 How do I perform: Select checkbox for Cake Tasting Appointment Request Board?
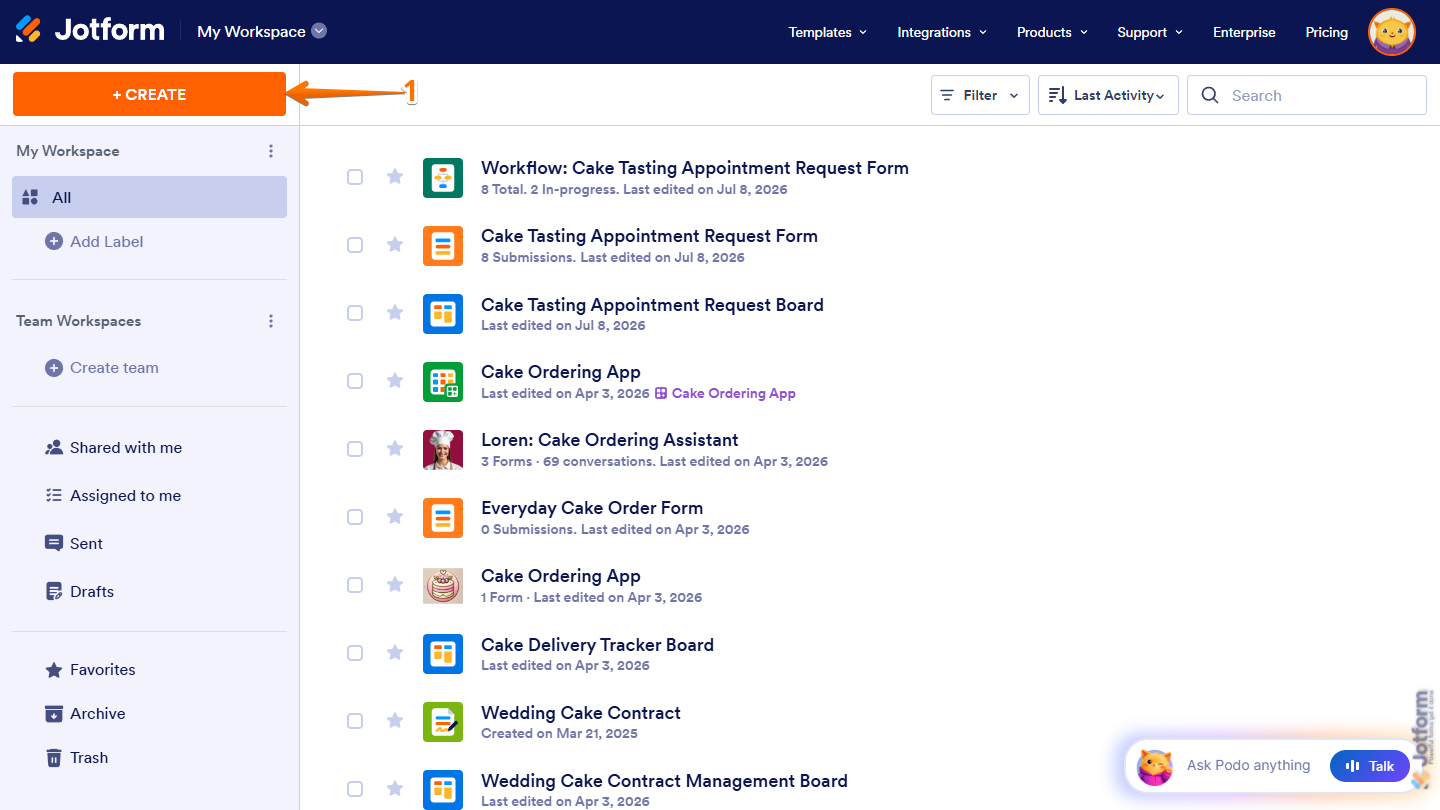pyautogui.click(x=355, y=313)
